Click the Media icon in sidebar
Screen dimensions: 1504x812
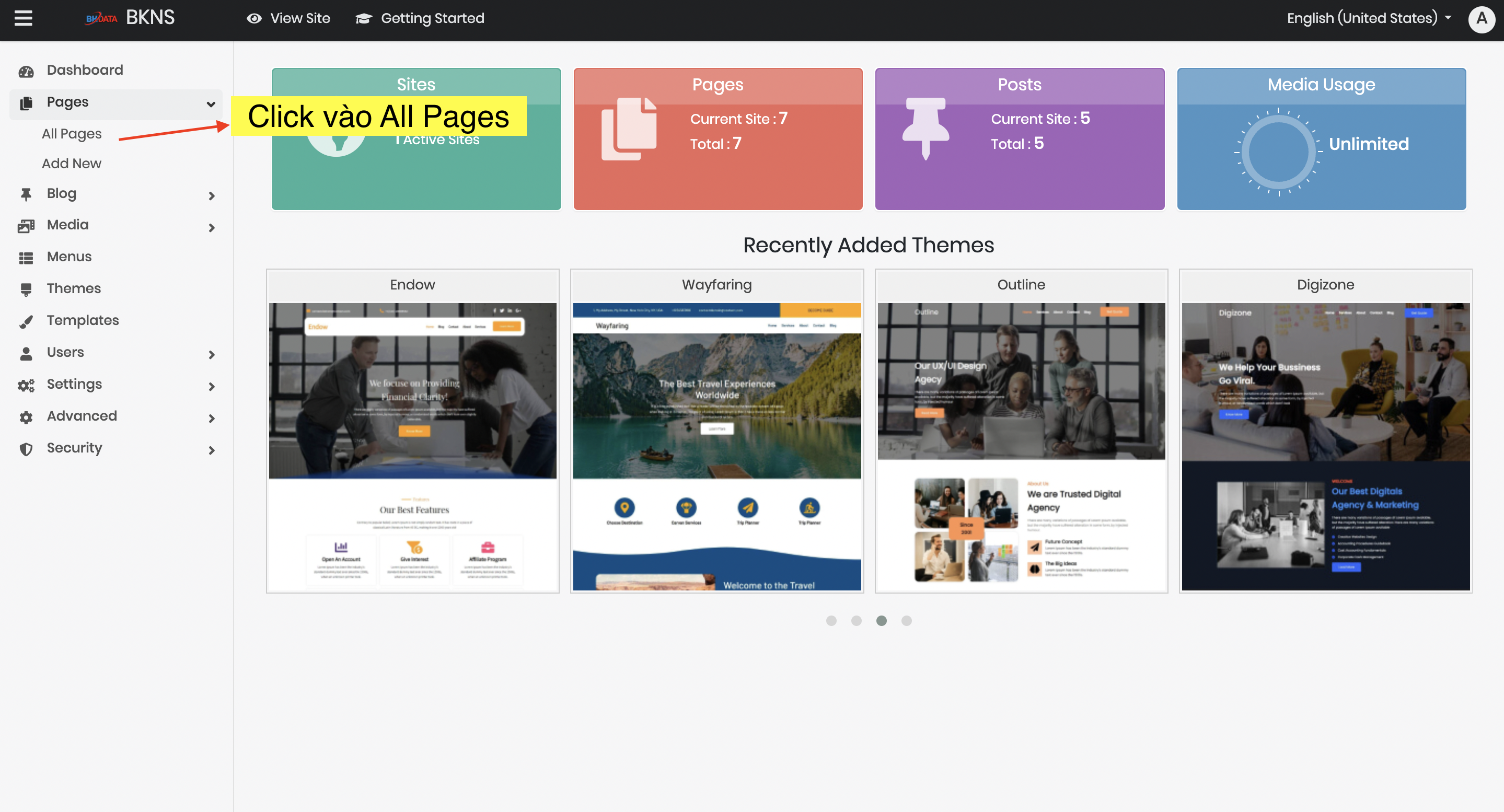point(27,225)
